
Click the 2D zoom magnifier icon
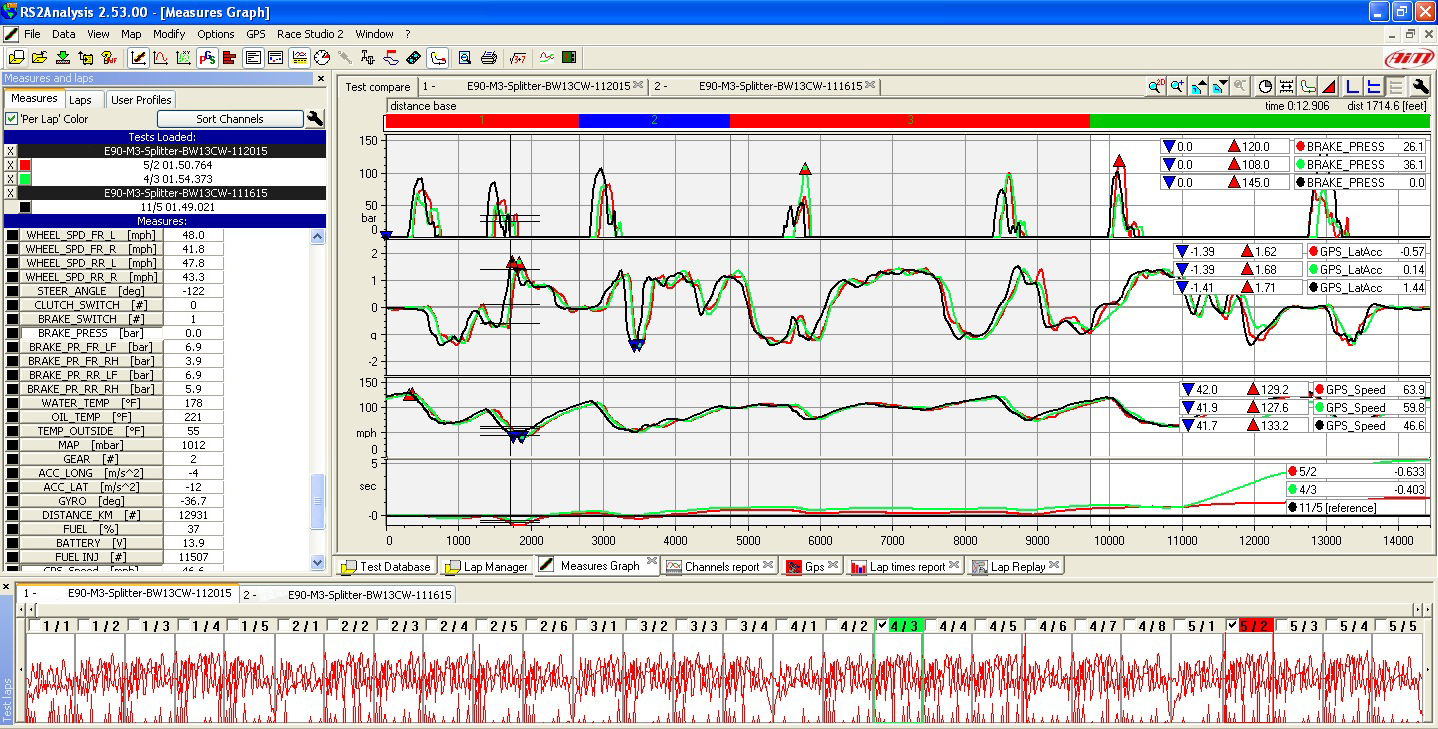point(1157,87)
